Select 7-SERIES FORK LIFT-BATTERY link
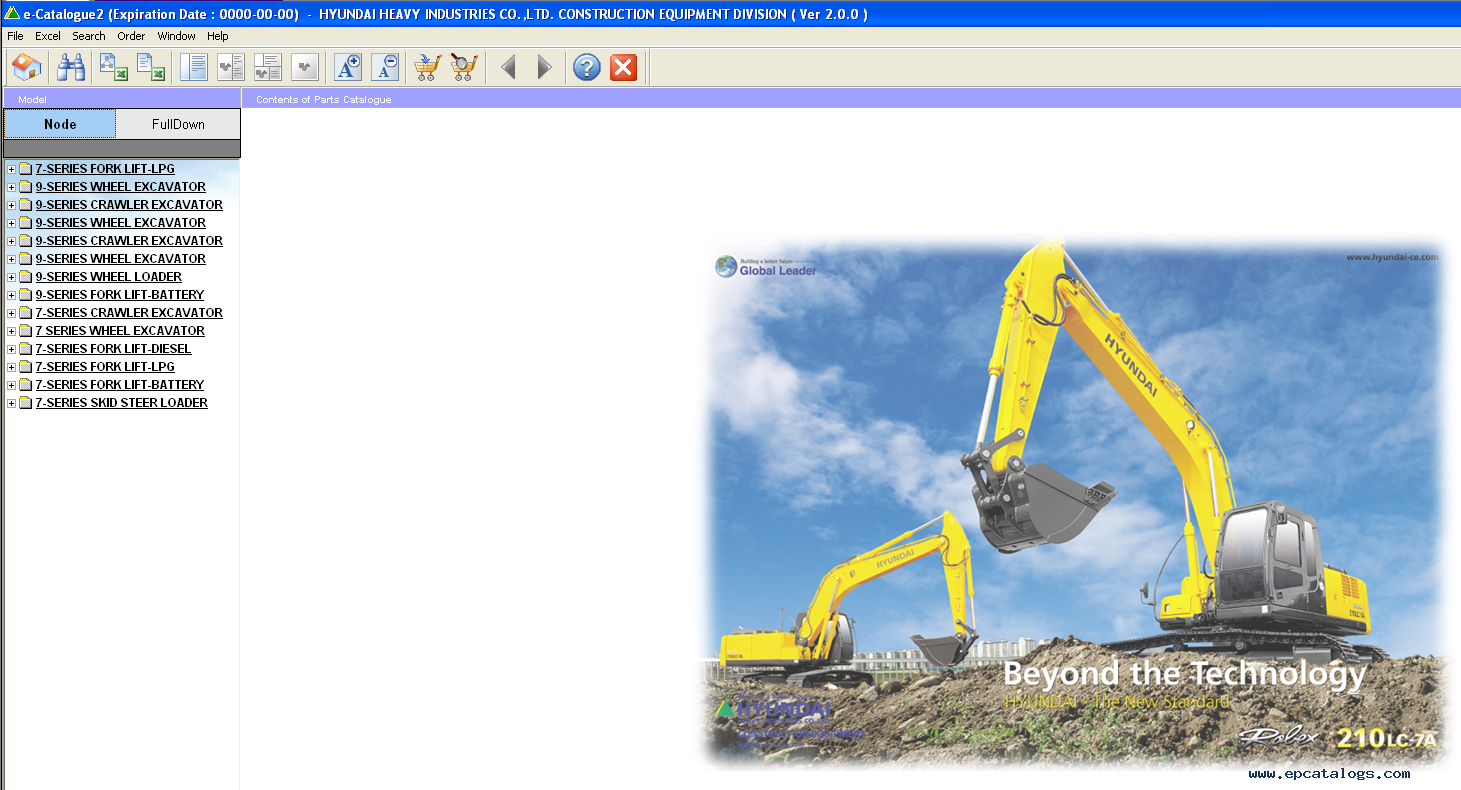Viewport: 1461px width, 790px height. click(120, 385)
